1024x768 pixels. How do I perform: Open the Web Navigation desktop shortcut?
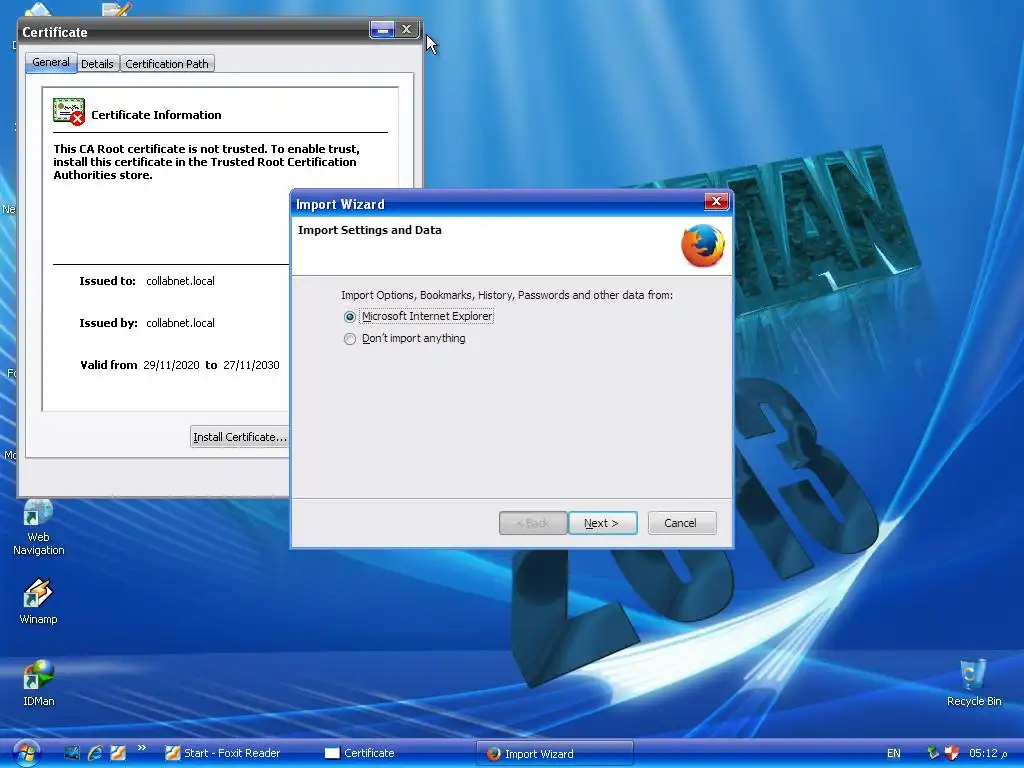39,528
